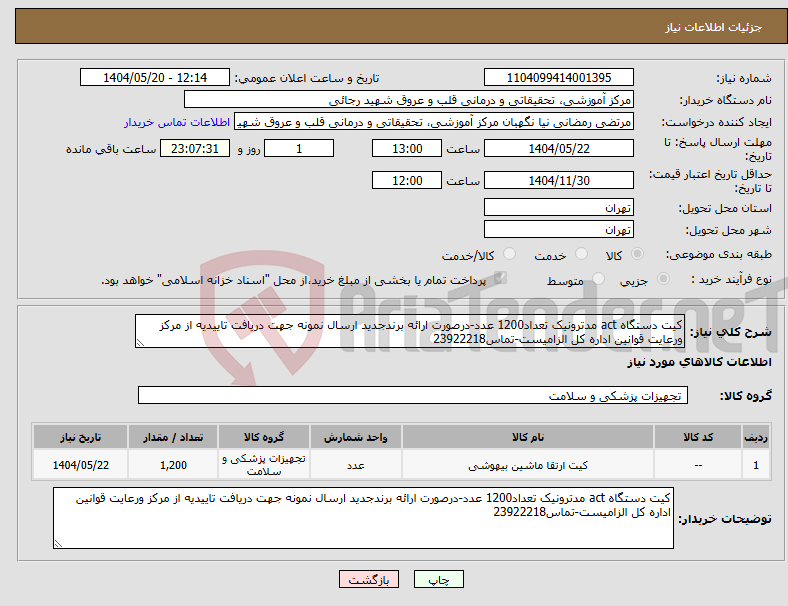The image size is (788, 606).
Task: Click the item name کیت ارتقا ماشین بیهوشی
Action: 528,466
